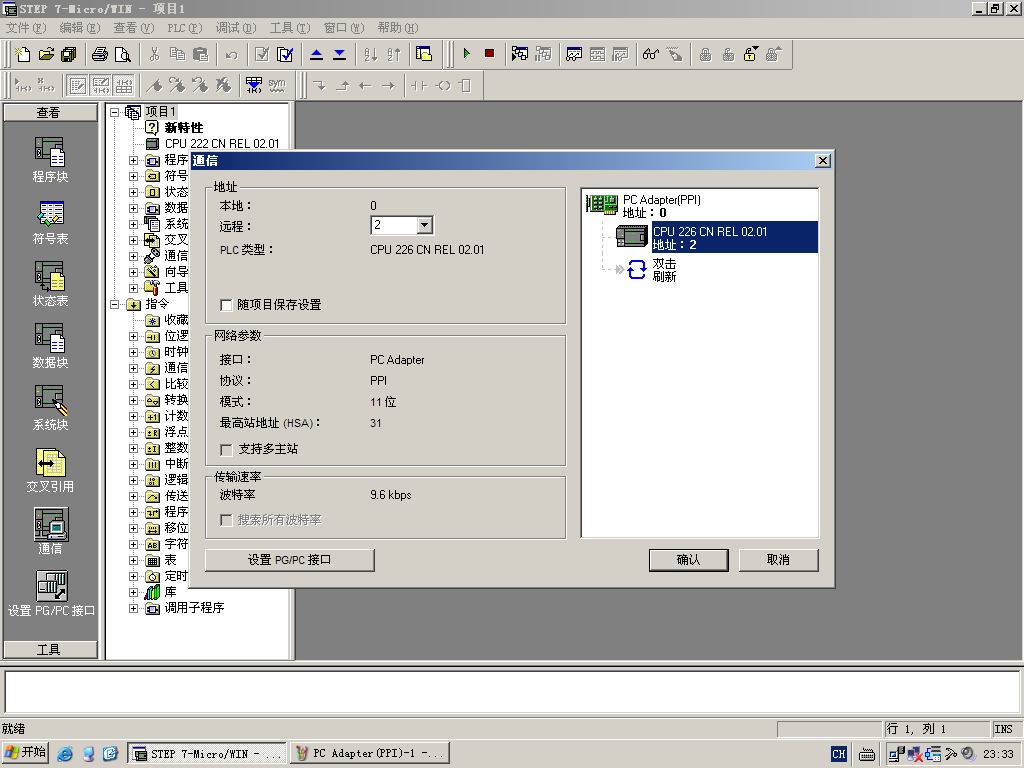This screenshot has width=1024, height=768.
Task: Open the PLC(P) menu
Action: (x=185, y=27)
